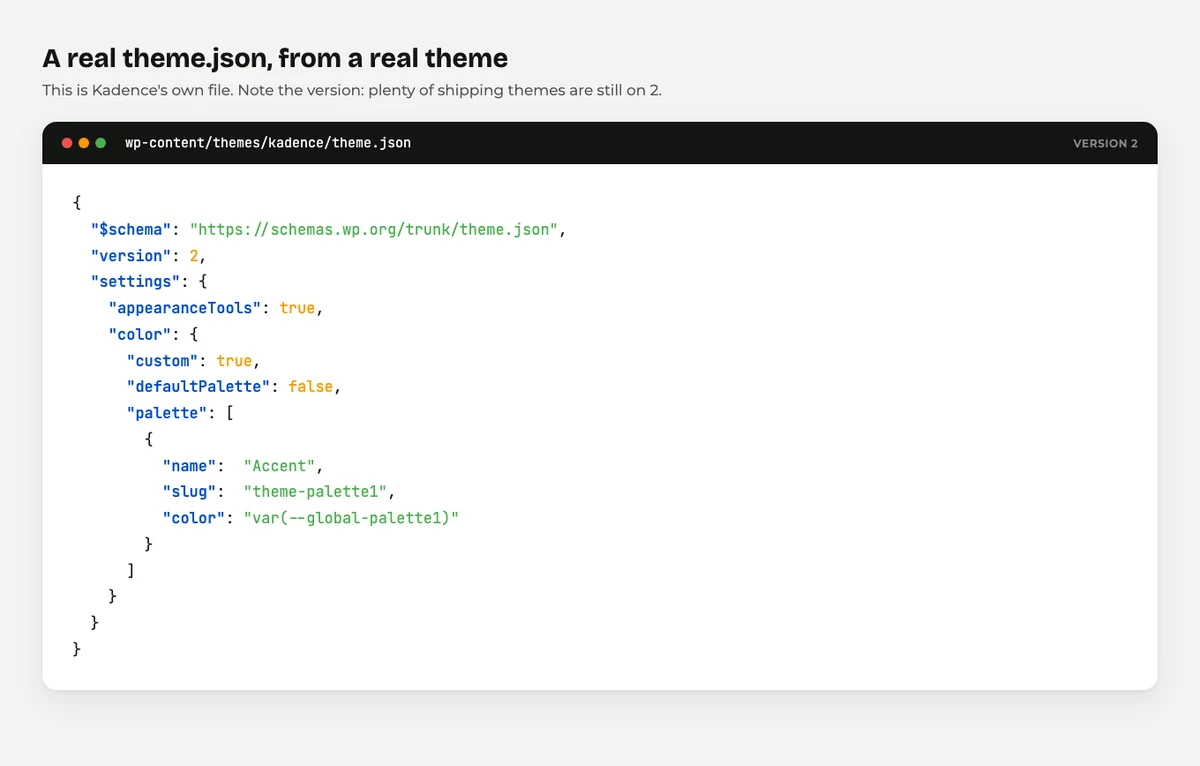This screenshot has width=1200, height=766.
Task: Click the heading "A real theme.json, from a real theme"
Action: click(x=275, y=58)
